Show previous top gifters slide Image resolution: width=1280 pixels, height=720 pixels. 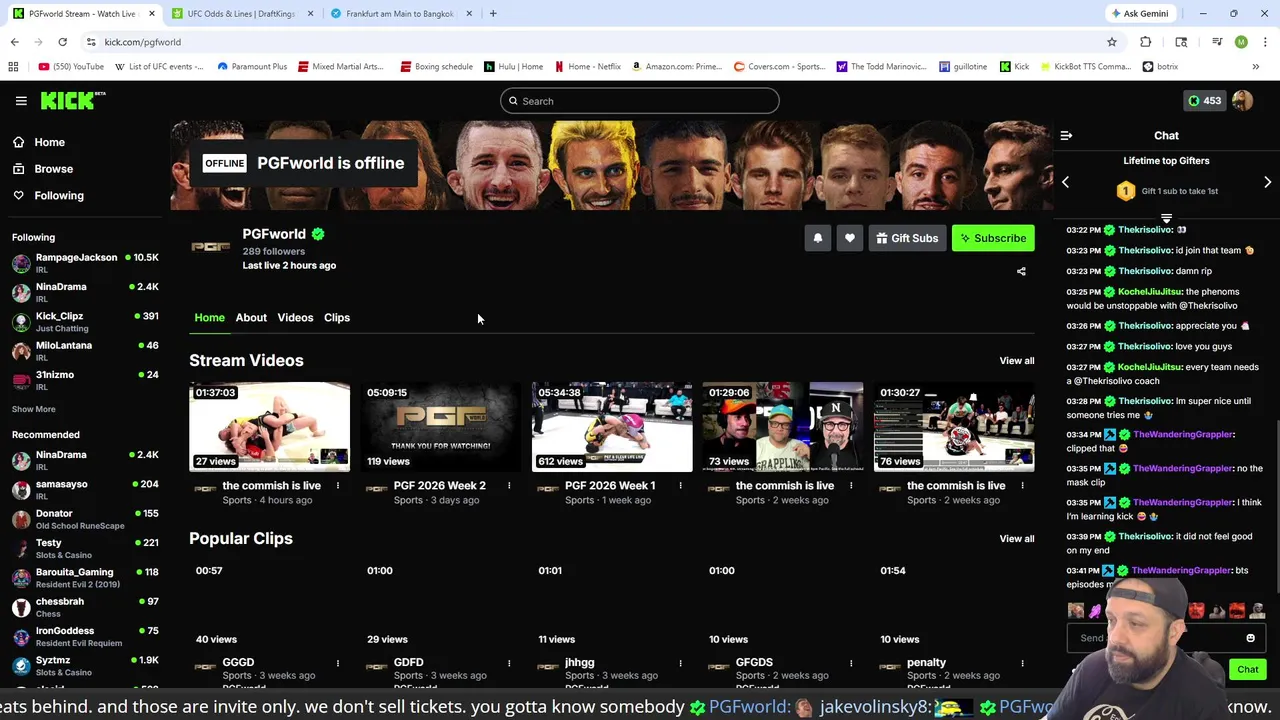[x=1066, y=182]
